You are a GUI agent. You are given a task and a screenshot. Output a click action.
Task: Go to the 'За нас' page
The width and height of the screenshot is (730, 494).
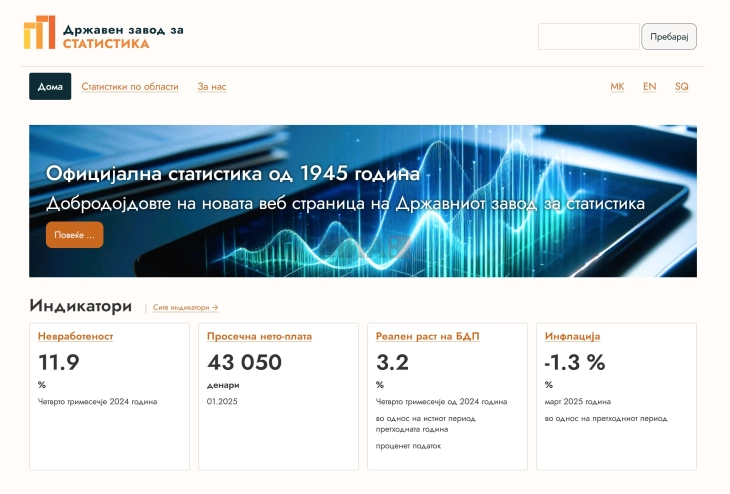tap(212, 87)
